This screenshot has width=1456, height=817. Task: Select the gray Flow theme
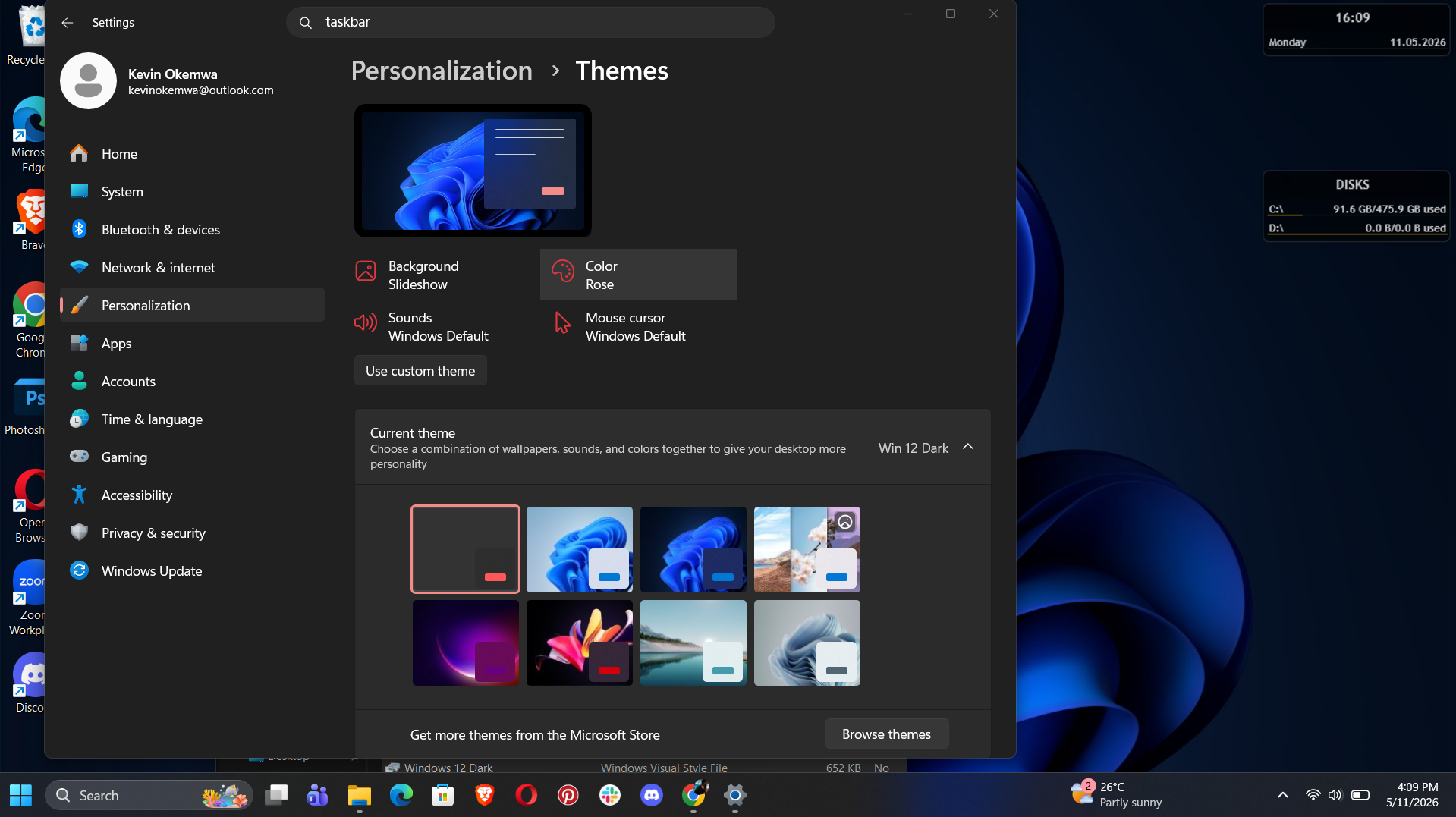click(x=807, y=643)
